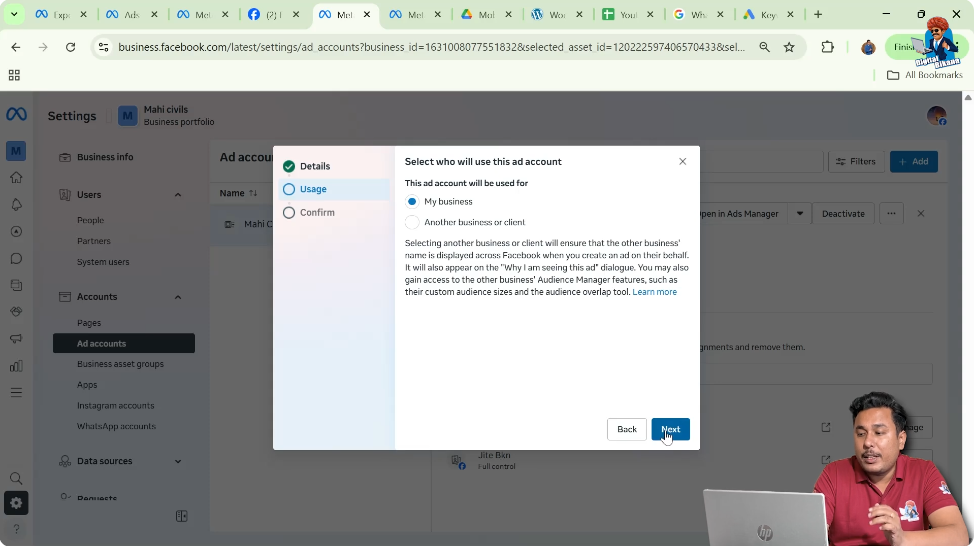Open the apps grid in bookmarks bar
976x546 pixels.
(x=14, y=75)
